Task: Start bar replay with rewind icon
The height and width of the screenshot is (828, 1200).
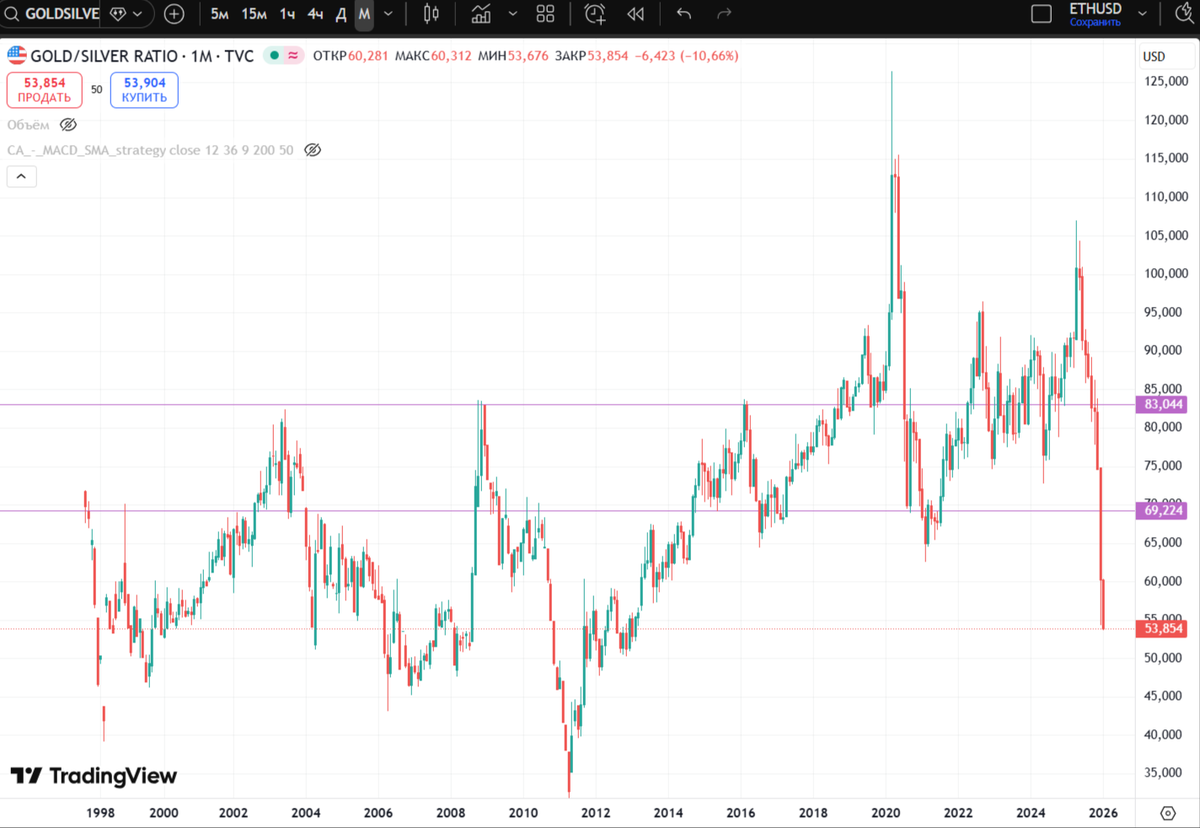Action: (x=635, y=14)
